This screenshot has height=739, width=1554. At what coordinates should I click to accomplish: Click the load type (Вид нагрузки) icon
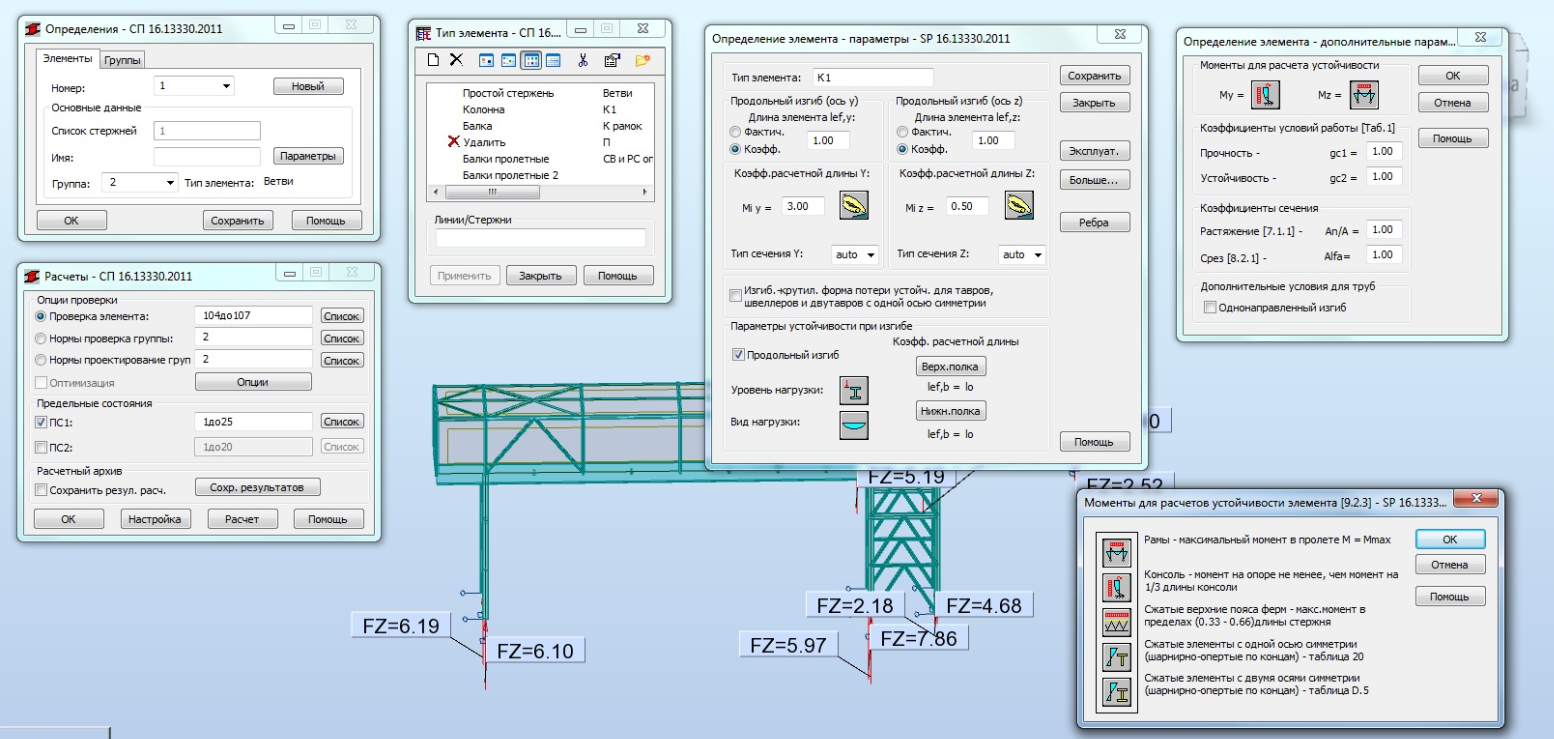854,425
